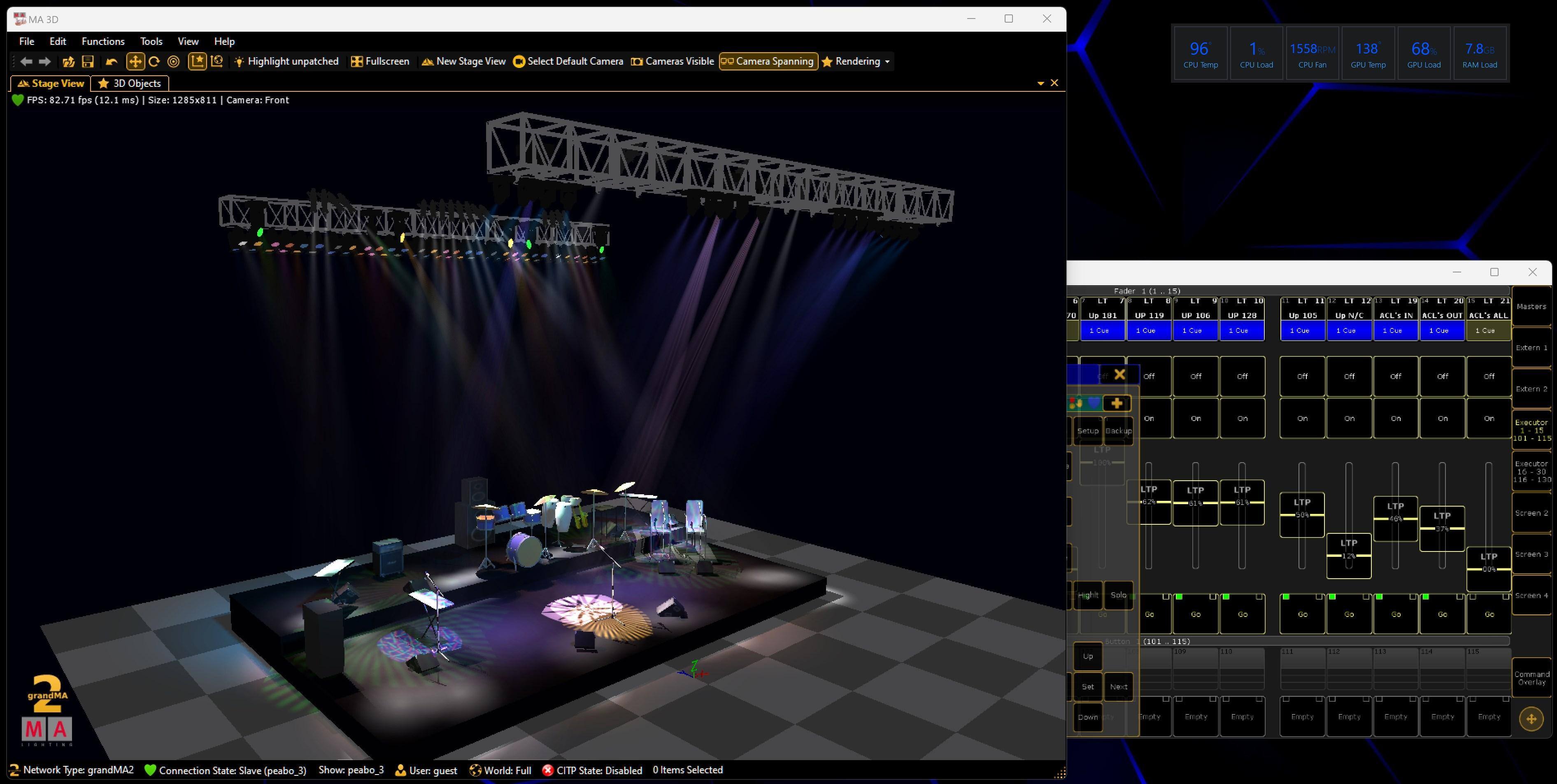Viewport: 1557px width, 784px height.
Task: Toggle Cameras Visible option
Action: point(672,61)
